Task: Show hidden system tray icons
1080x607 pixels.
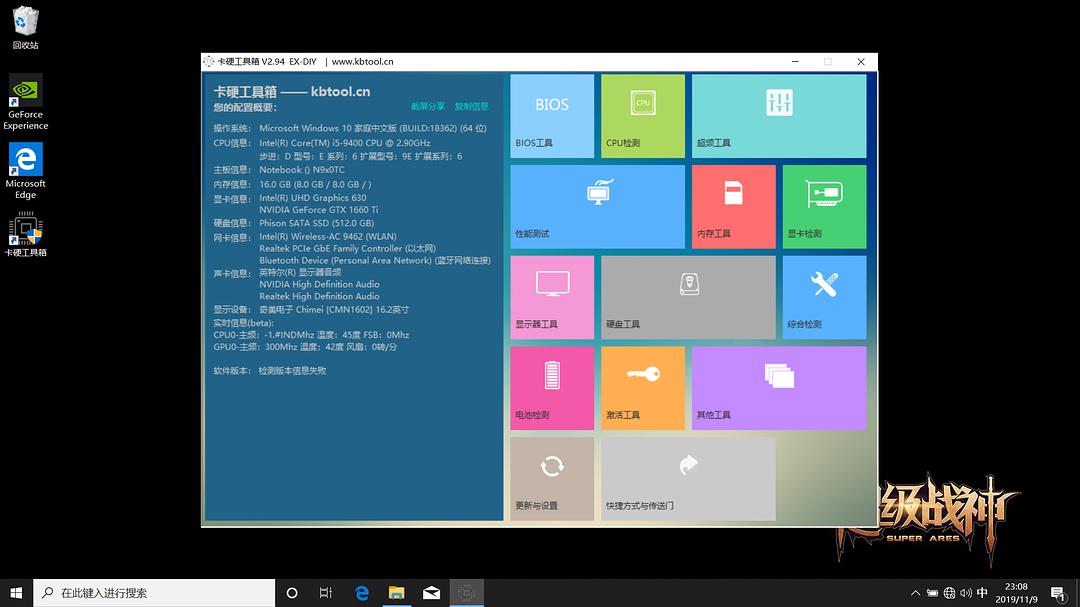Action: (915, 593)
